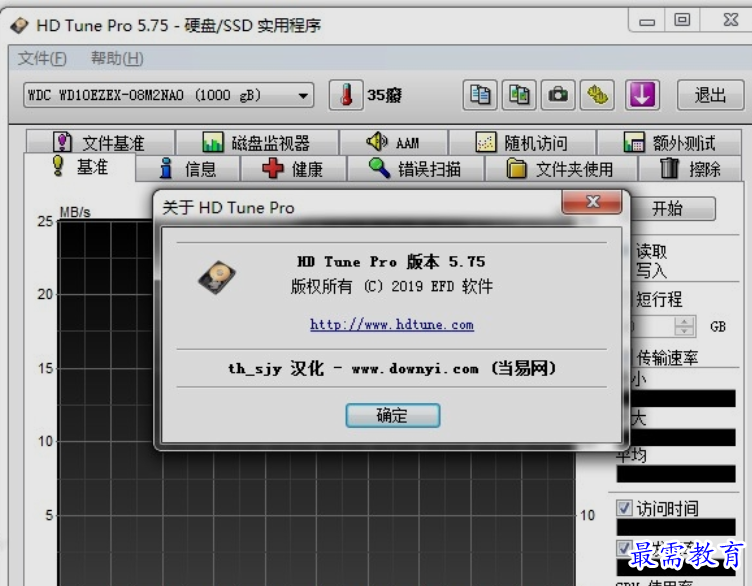Click the HD Tune Pro title bar icon
This screenshot has width=752, height=586.
pyautogui.click(x=20, y=25)
